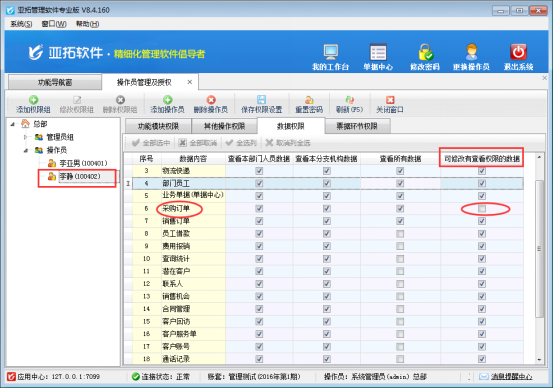Open the 单据中心 icon

click(x=378, y=53)
